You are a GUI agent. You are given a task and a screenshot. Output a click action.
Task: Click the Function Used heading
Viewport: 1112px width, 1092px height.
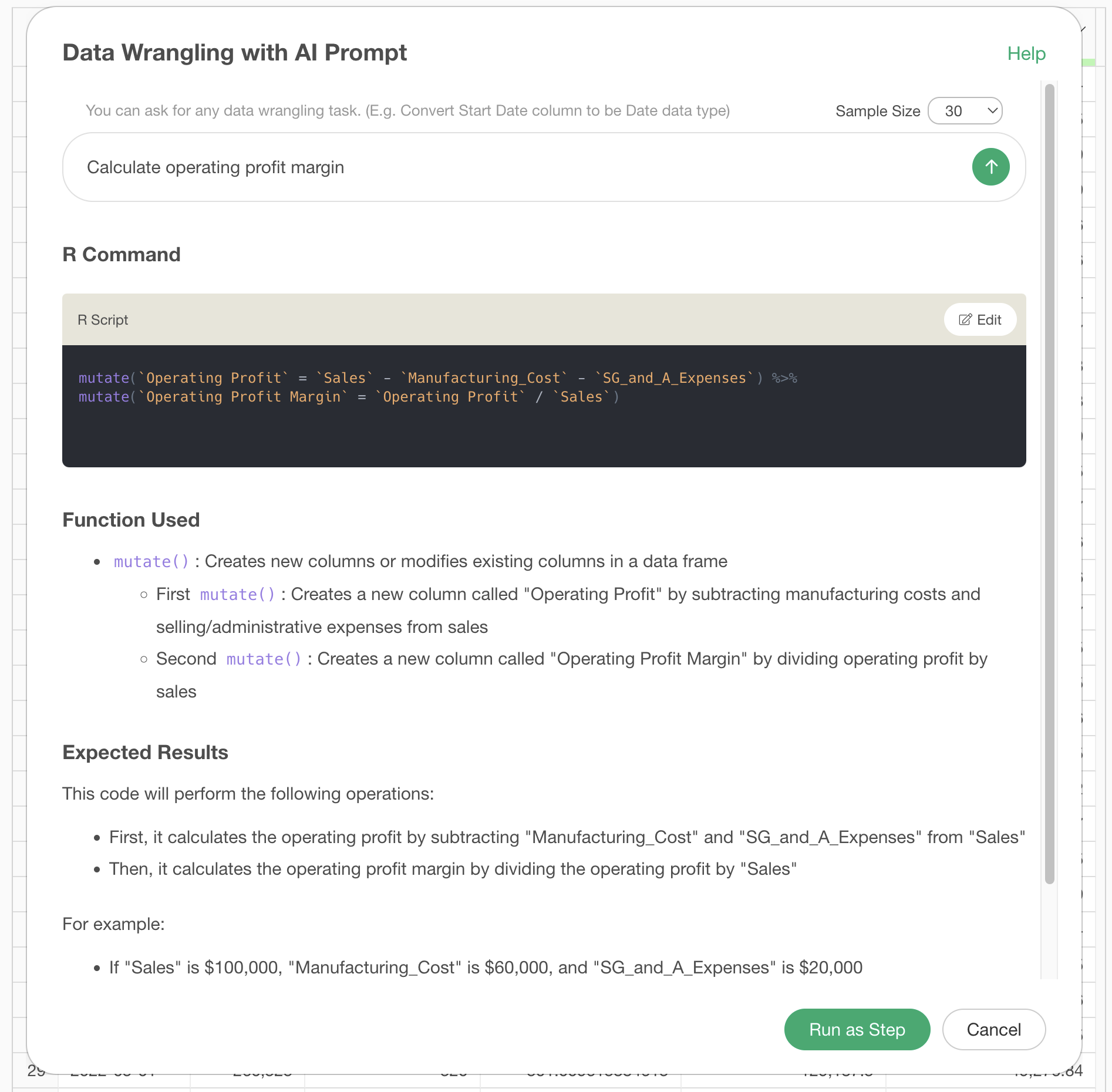click(x=131, y=520)
